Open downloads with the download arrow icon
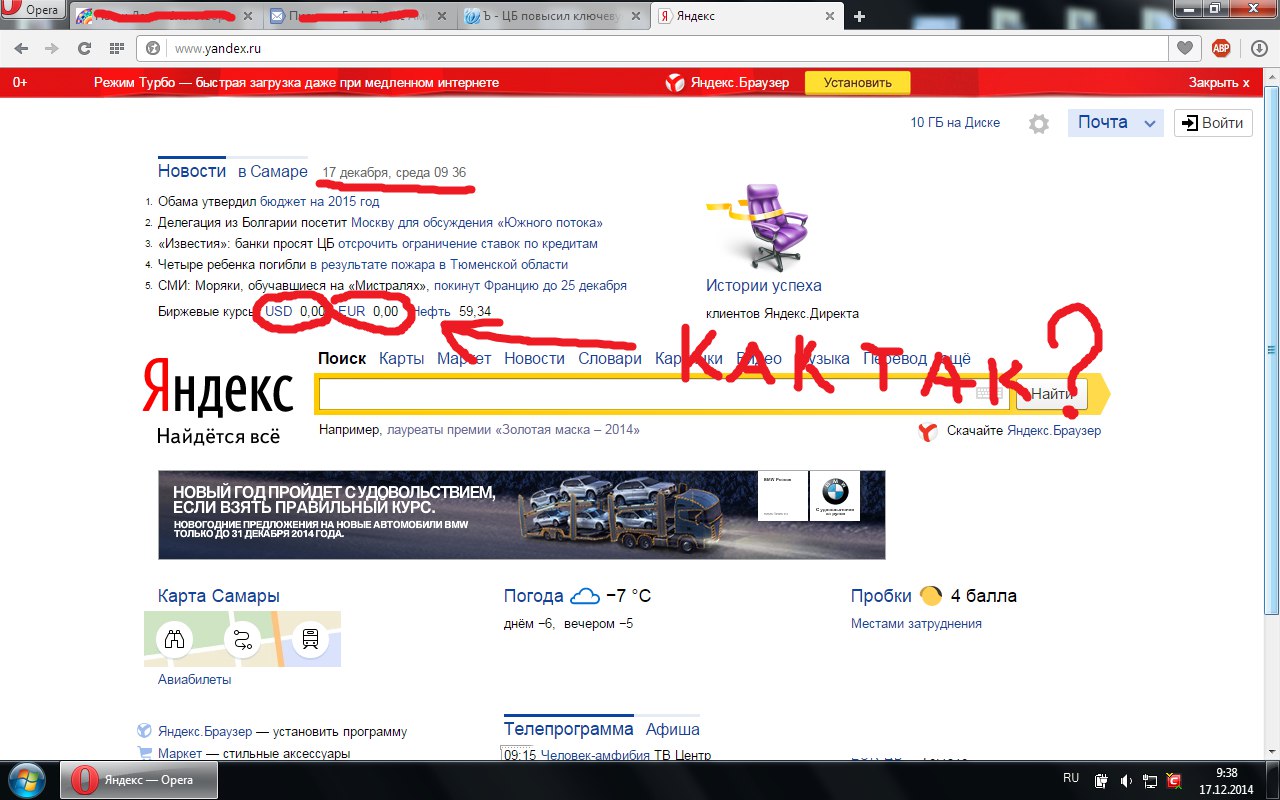 click(x=1259, y=48)
